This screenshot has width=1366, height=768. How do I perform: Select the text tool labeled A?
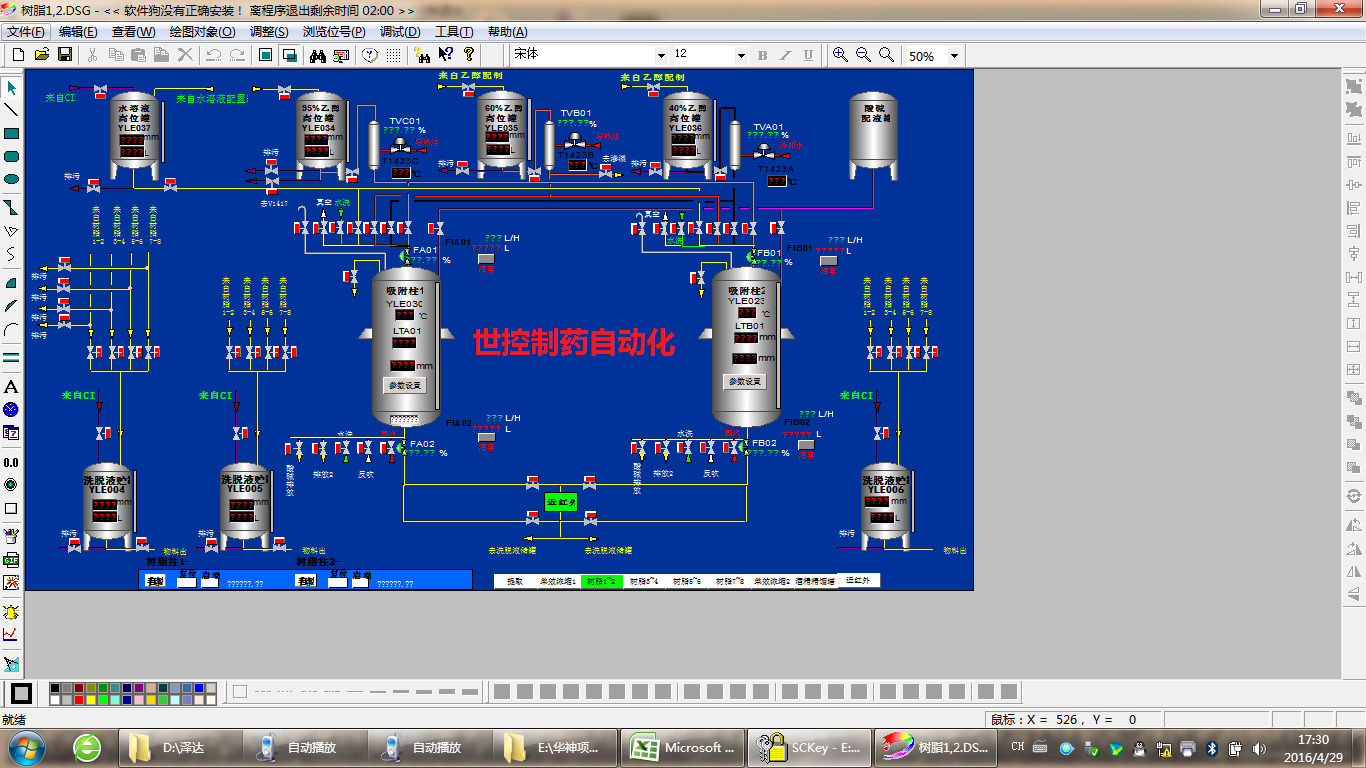pos(12,387)
